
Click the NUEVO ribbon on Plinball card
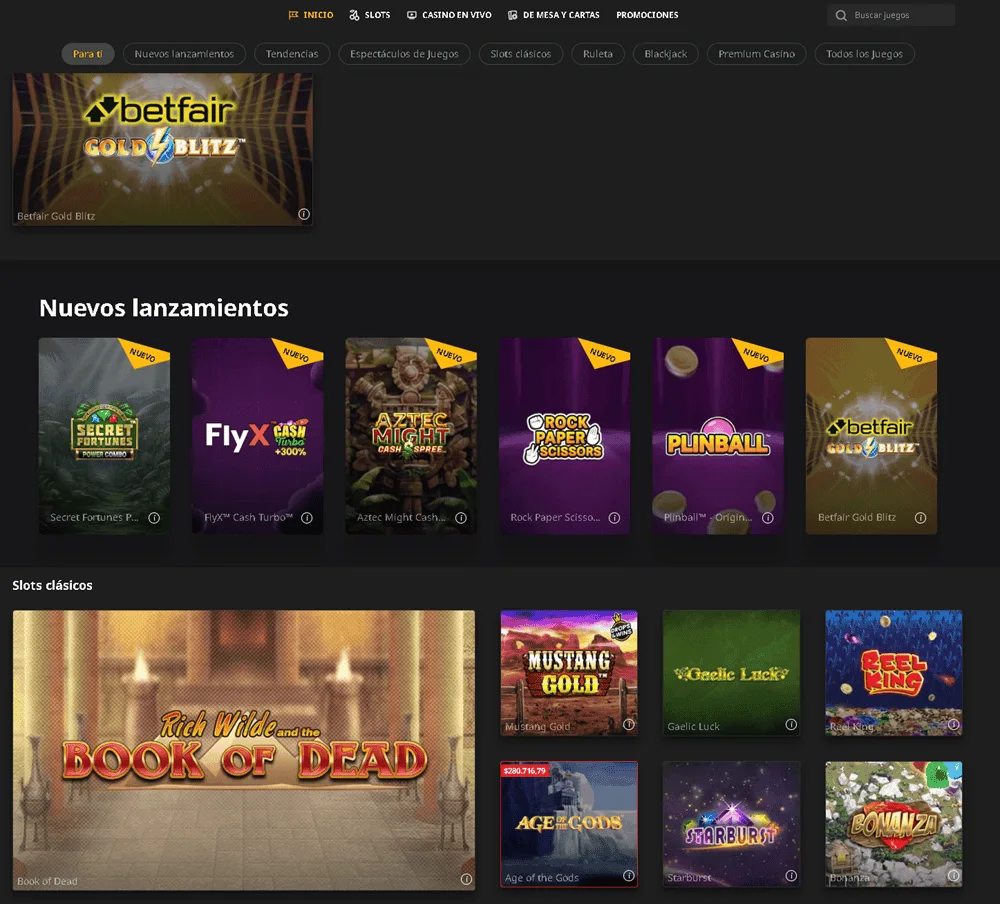pyautogui.click(x=758, y=353)
